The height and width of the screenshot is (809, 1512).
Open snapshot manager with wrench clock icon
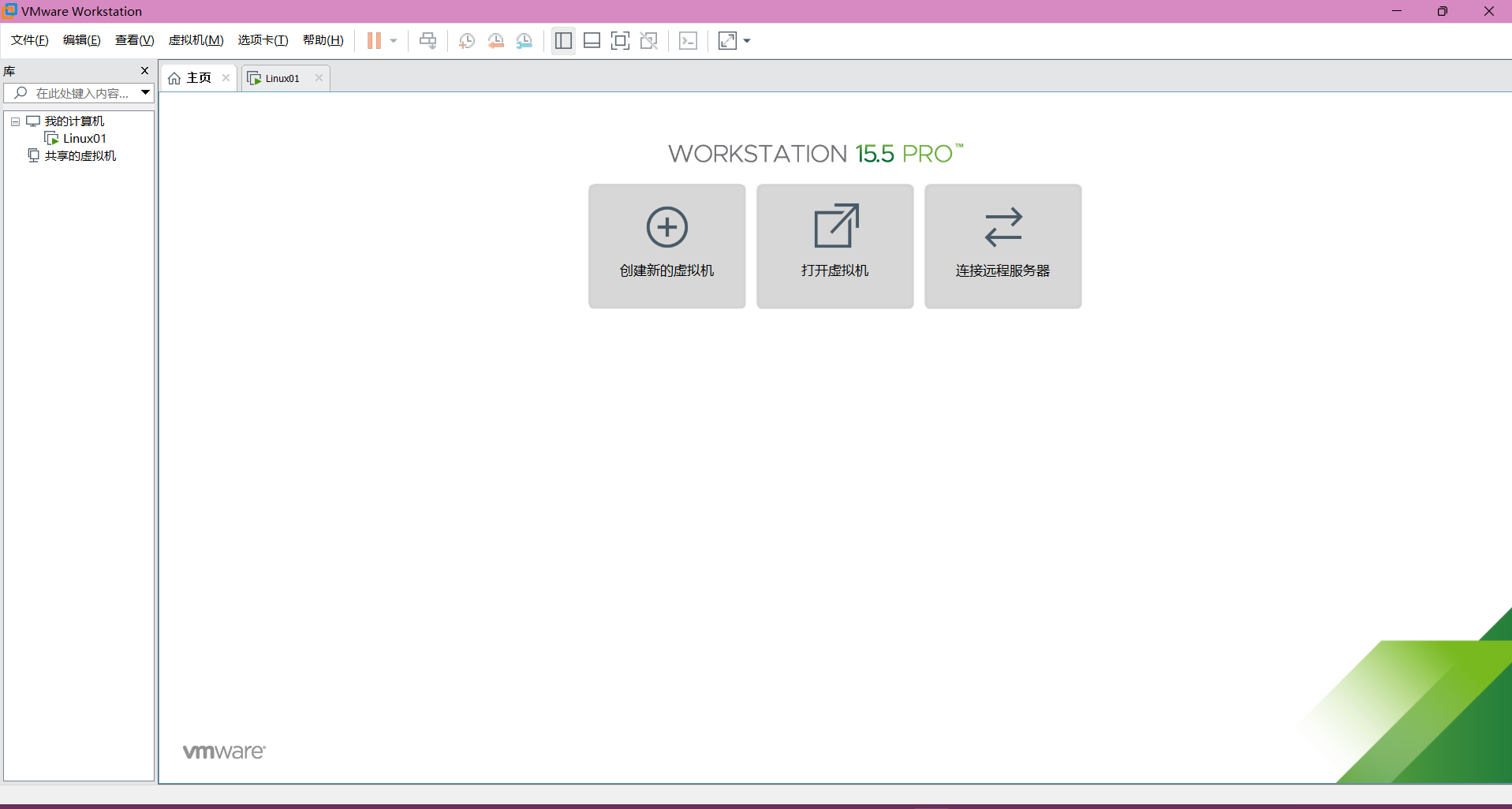(525, 41)
